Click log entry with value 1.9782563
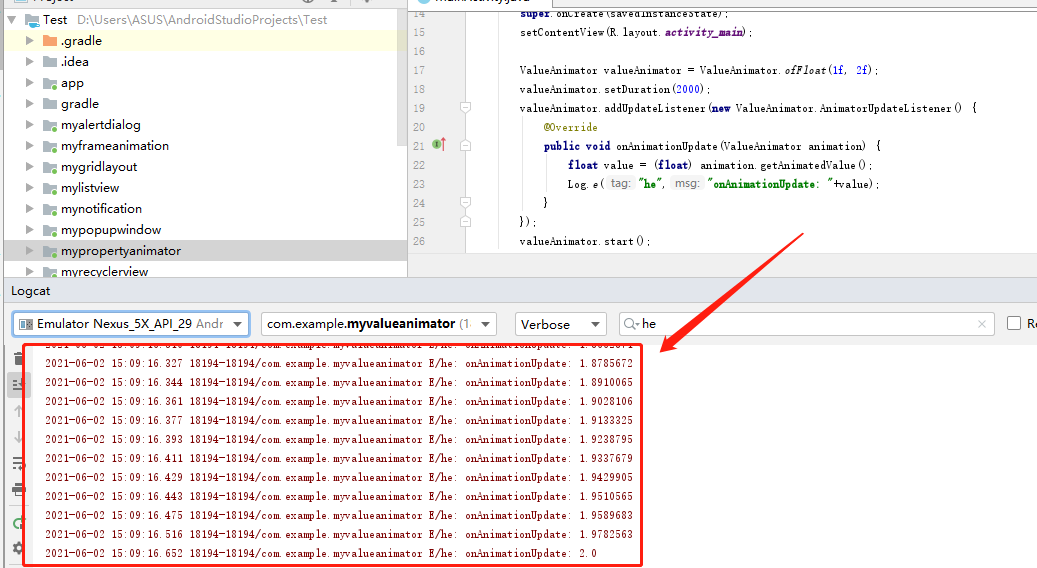 [x=339, y=534]
